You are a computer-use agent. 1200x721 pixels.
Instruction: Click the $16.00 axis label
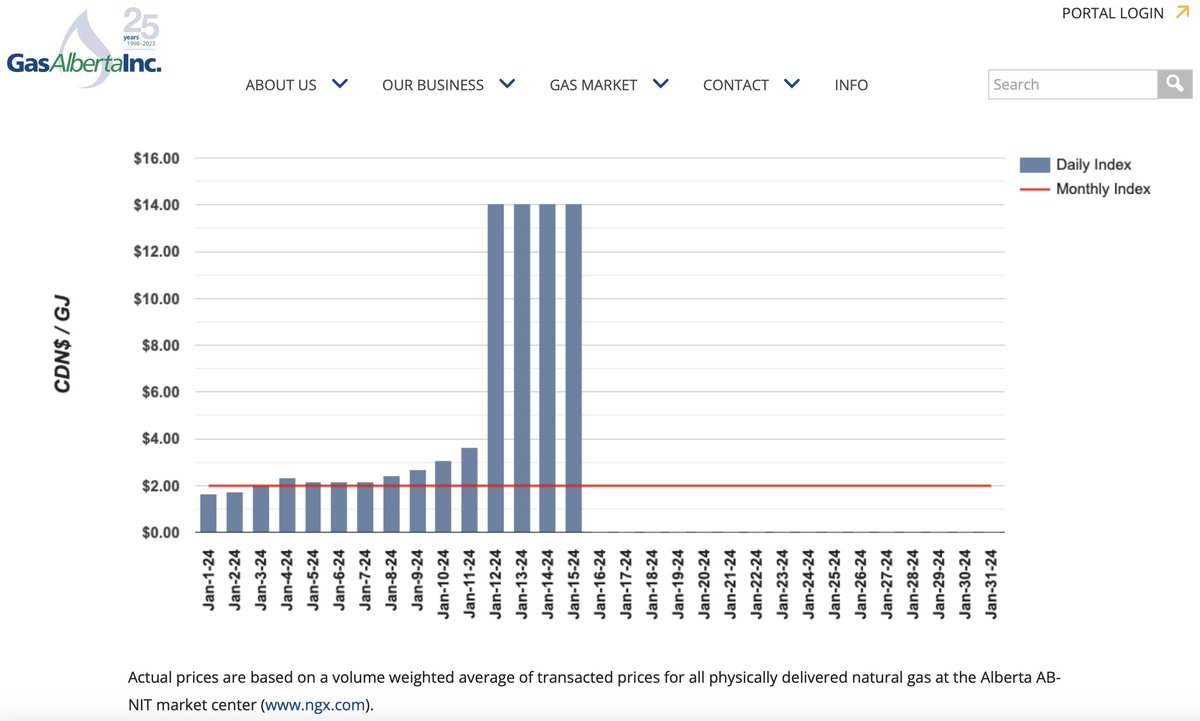click(156, 158)
